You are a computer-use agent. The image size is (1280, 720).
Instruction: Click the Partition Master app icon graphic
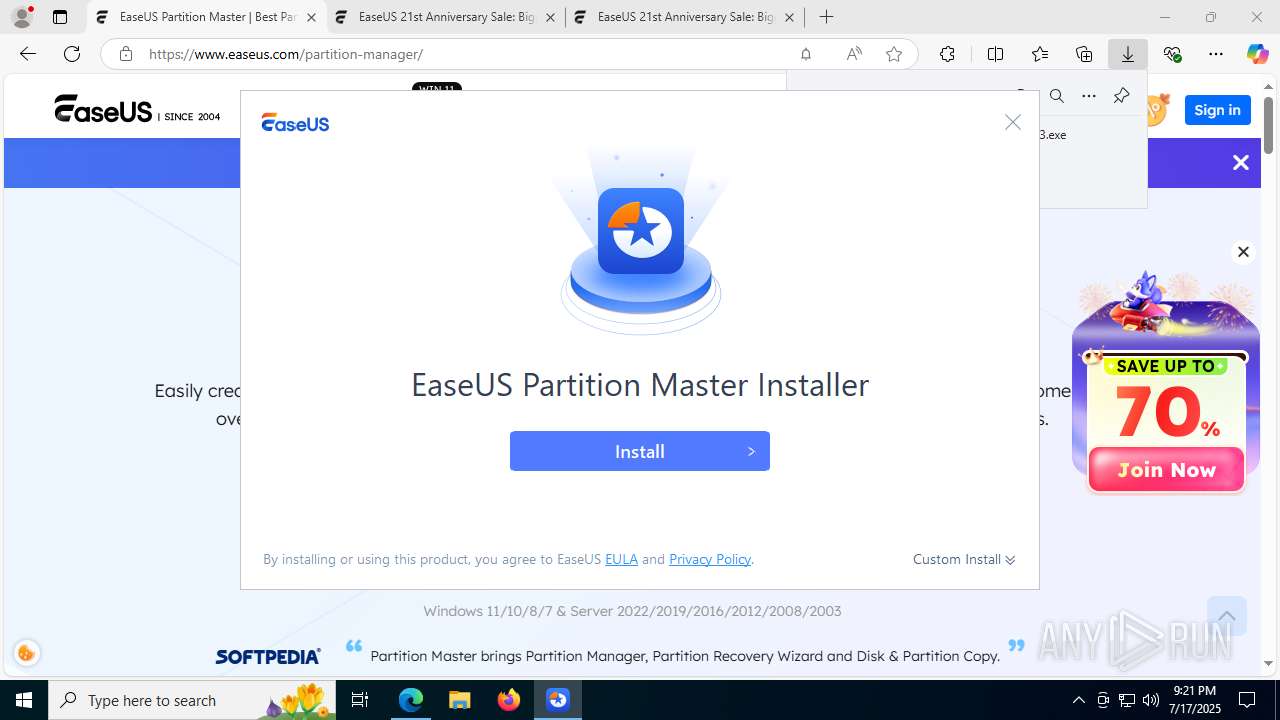click(x=641, y=231)
